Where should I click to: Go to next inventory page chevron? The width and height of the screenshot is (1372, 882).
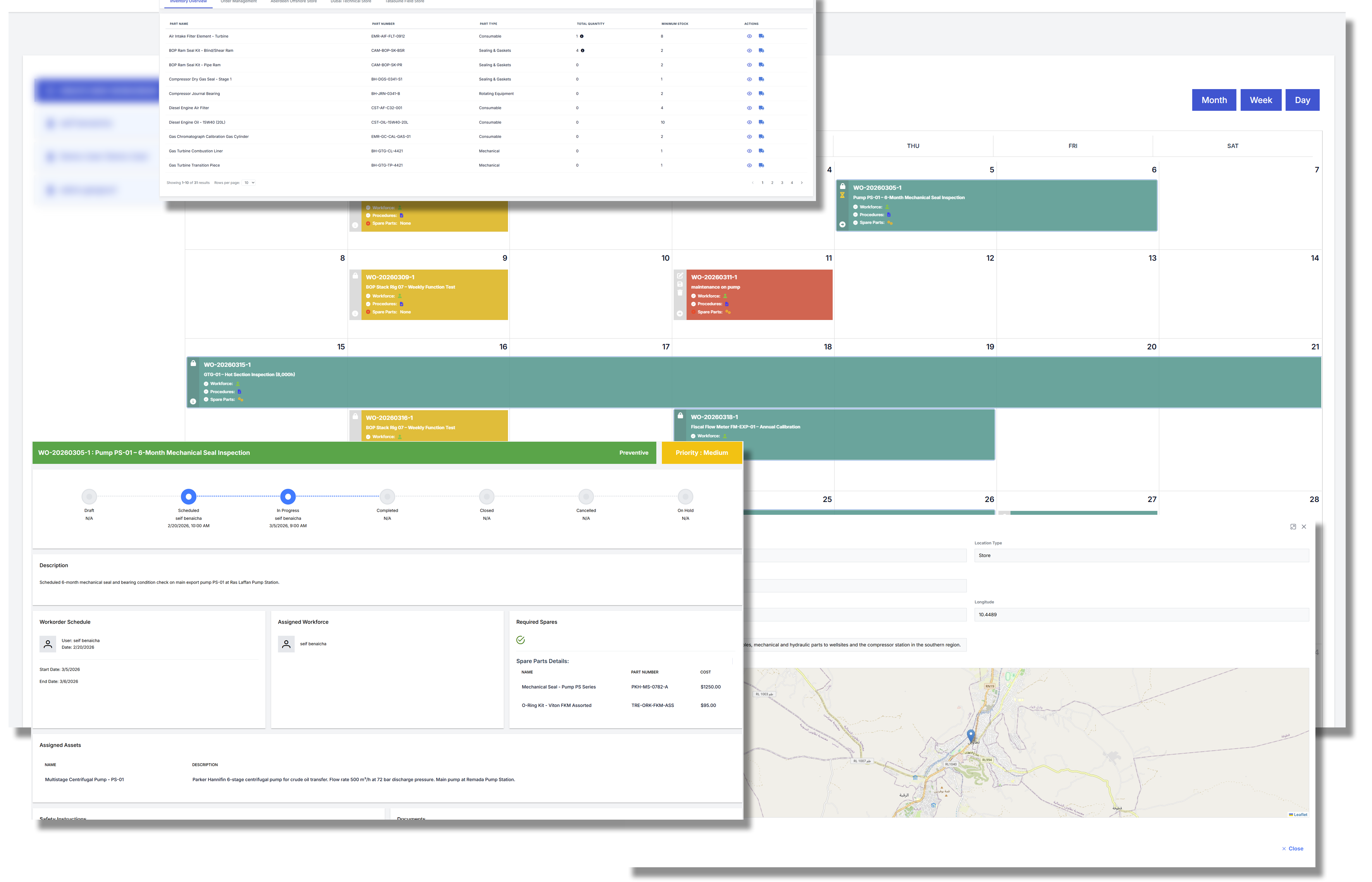pos(801,183)
